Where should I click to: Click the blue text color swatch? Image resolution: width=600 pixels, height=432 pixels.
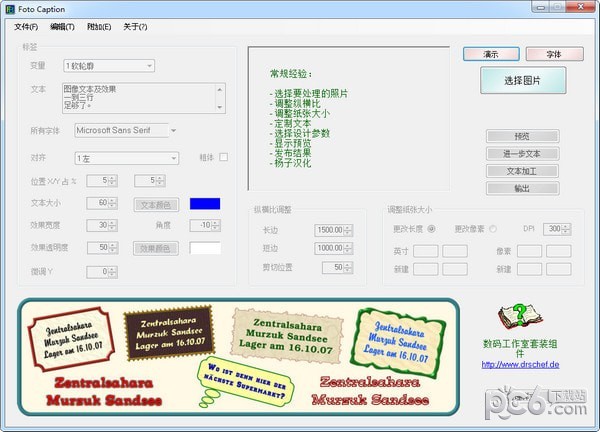[205, 204]
